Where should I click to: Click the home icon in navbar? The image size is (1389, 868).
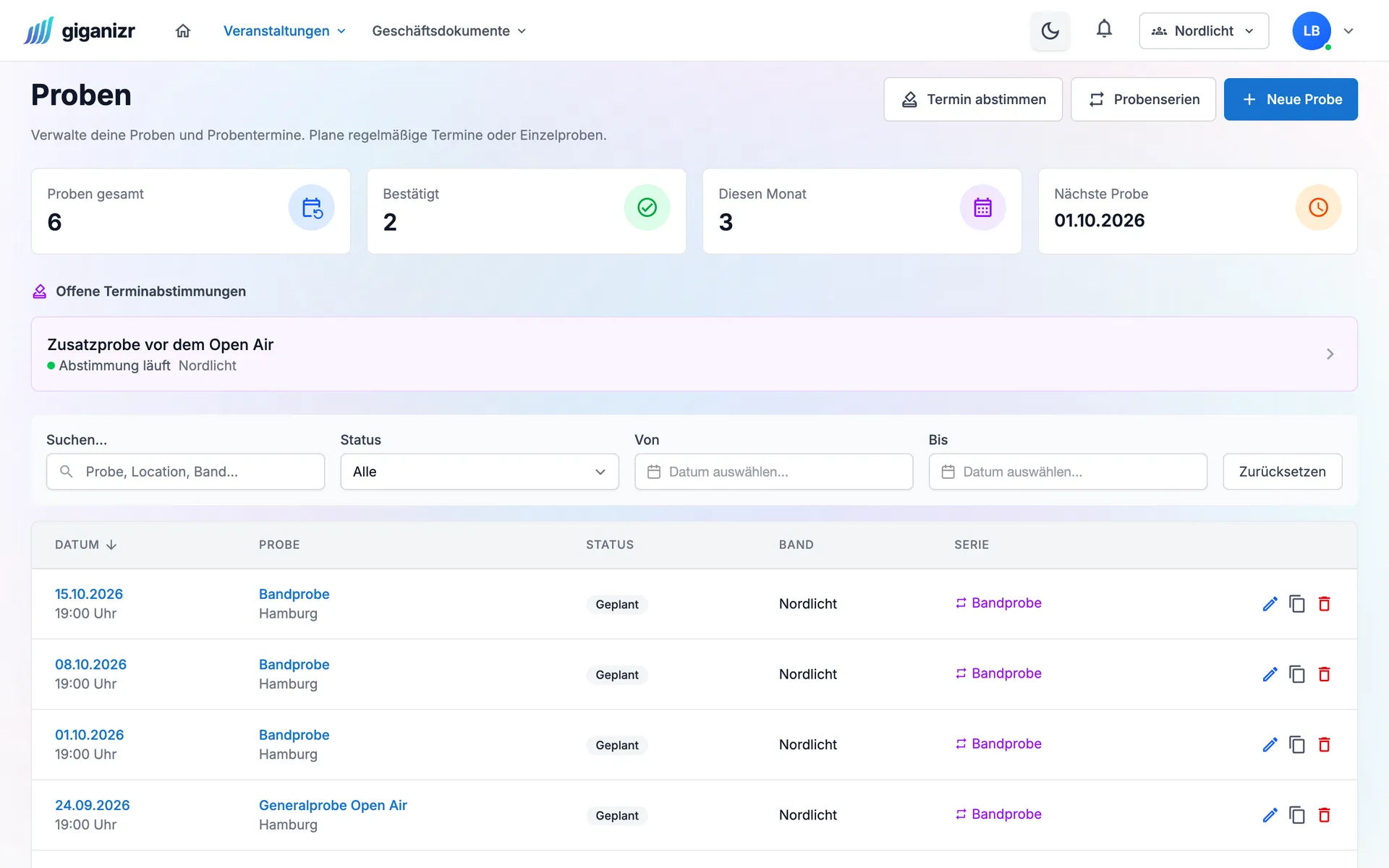coord(183,31)
